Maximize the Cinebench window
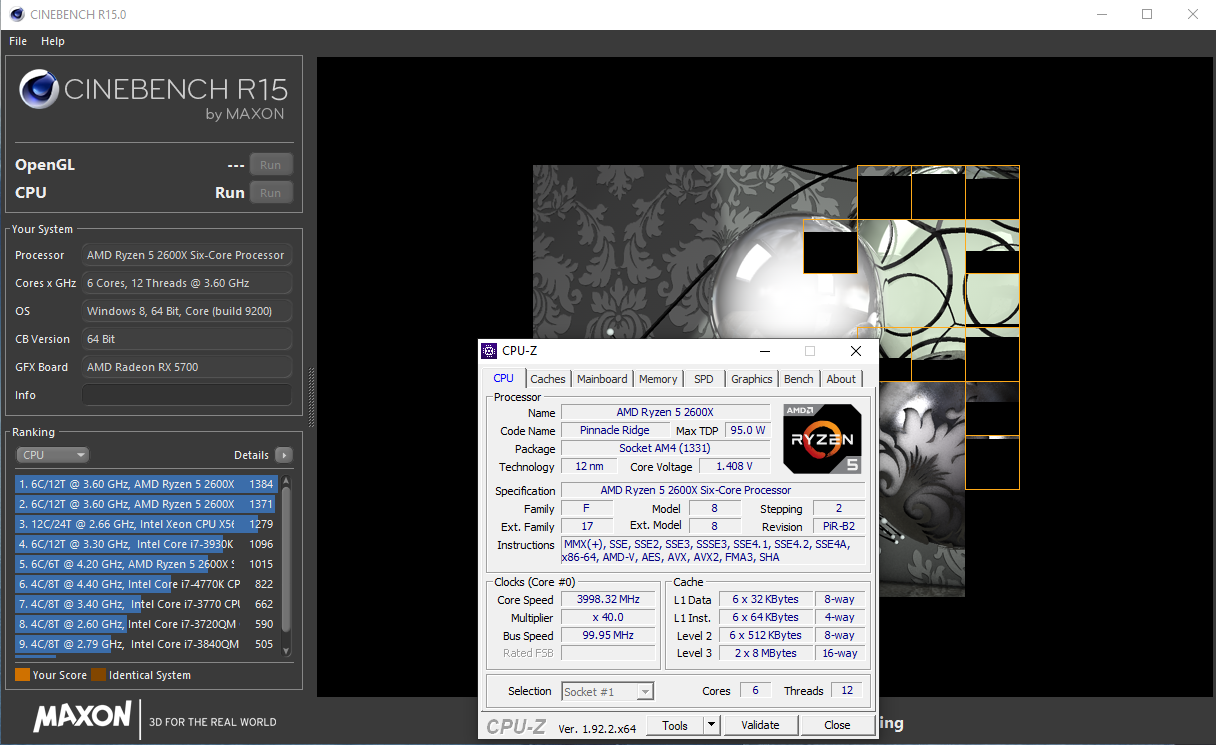This screenshot has width=1216, height=745. coord(1147,14)
